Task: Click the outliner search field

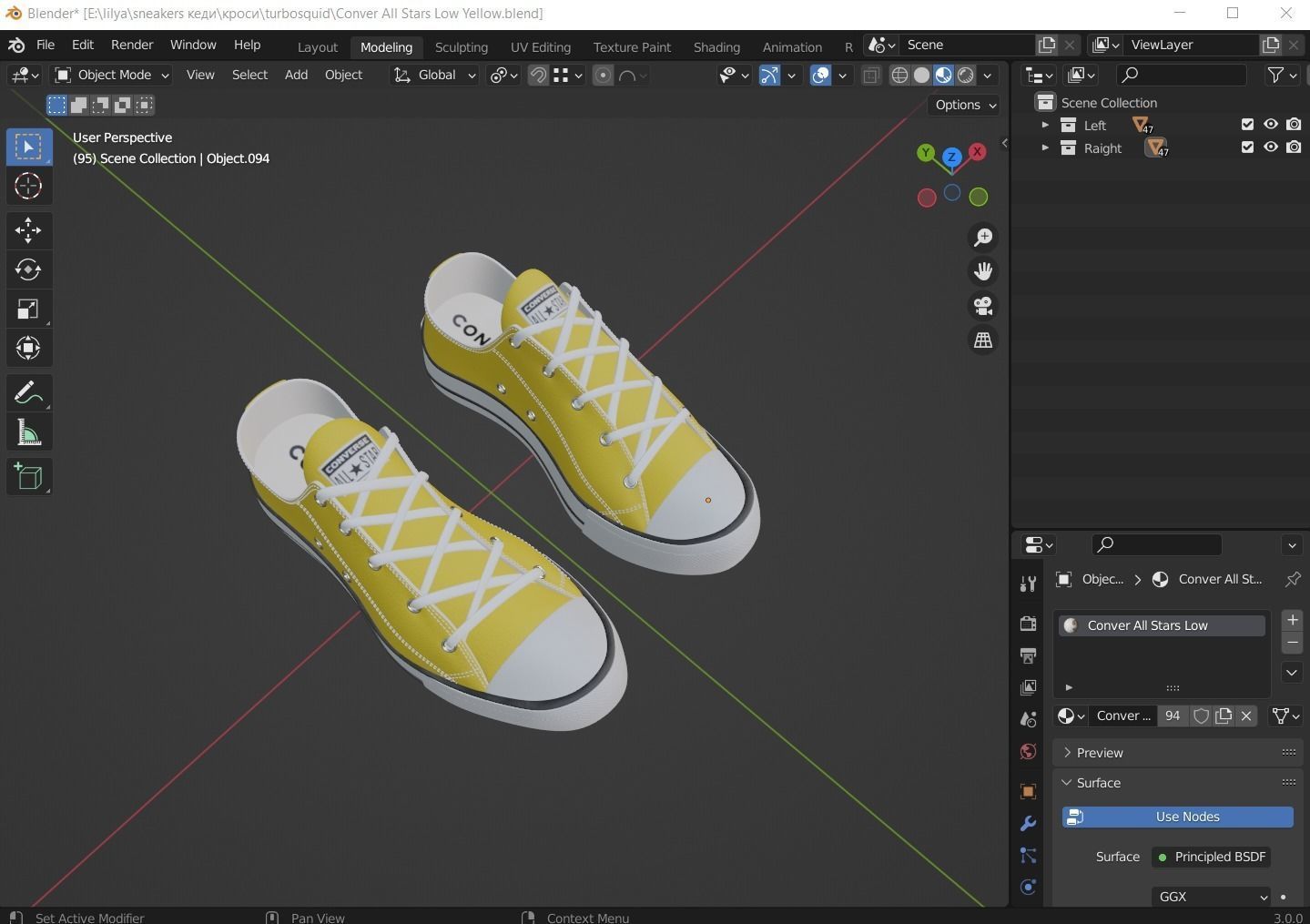Action: [x=1181, y=75]
